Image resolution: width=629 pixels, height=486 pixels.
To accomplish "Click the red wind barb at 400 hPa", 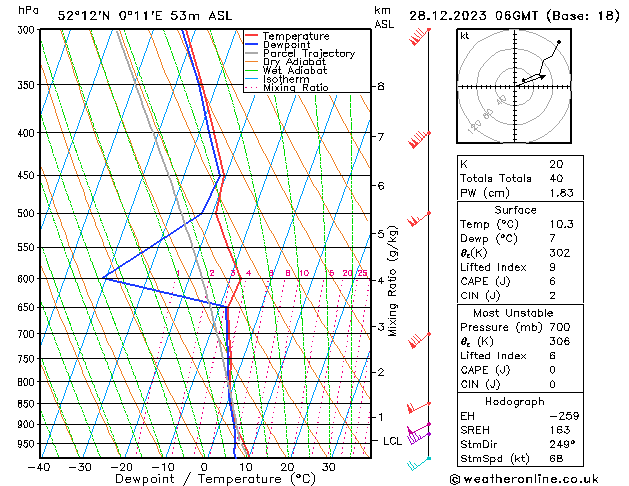I will coord(420,139).
